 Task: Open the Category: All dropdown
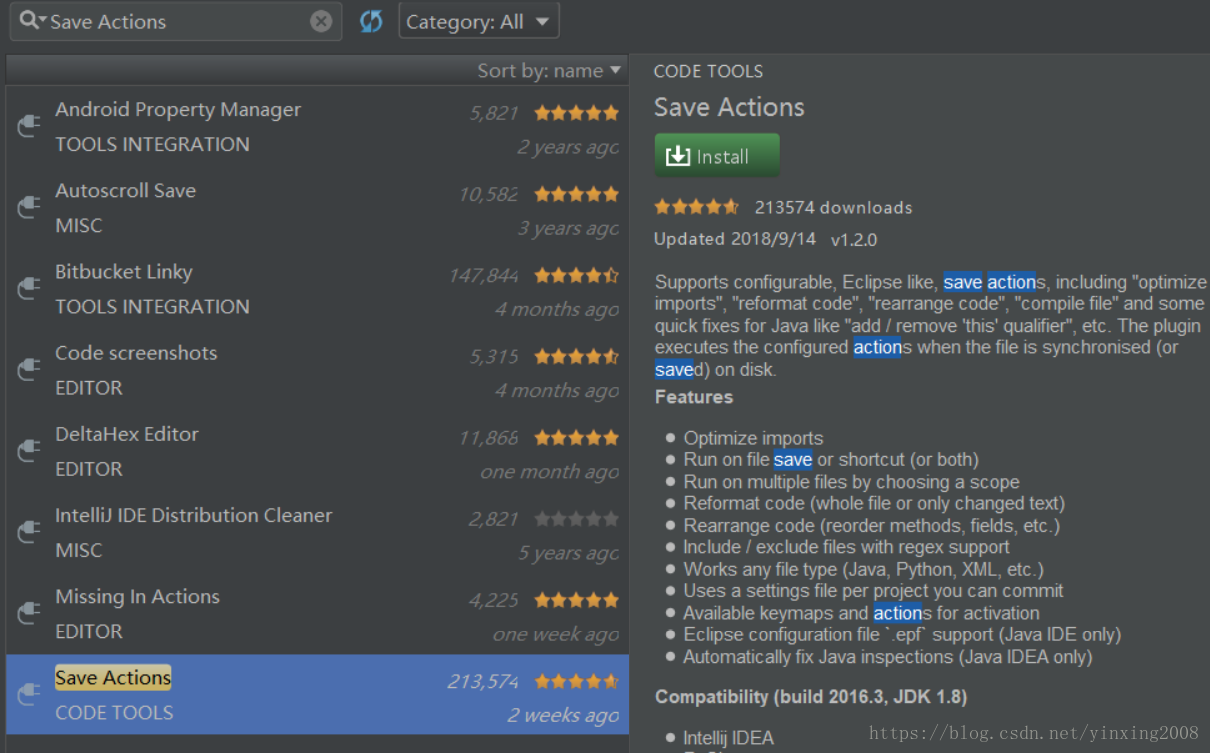[479, 21]
